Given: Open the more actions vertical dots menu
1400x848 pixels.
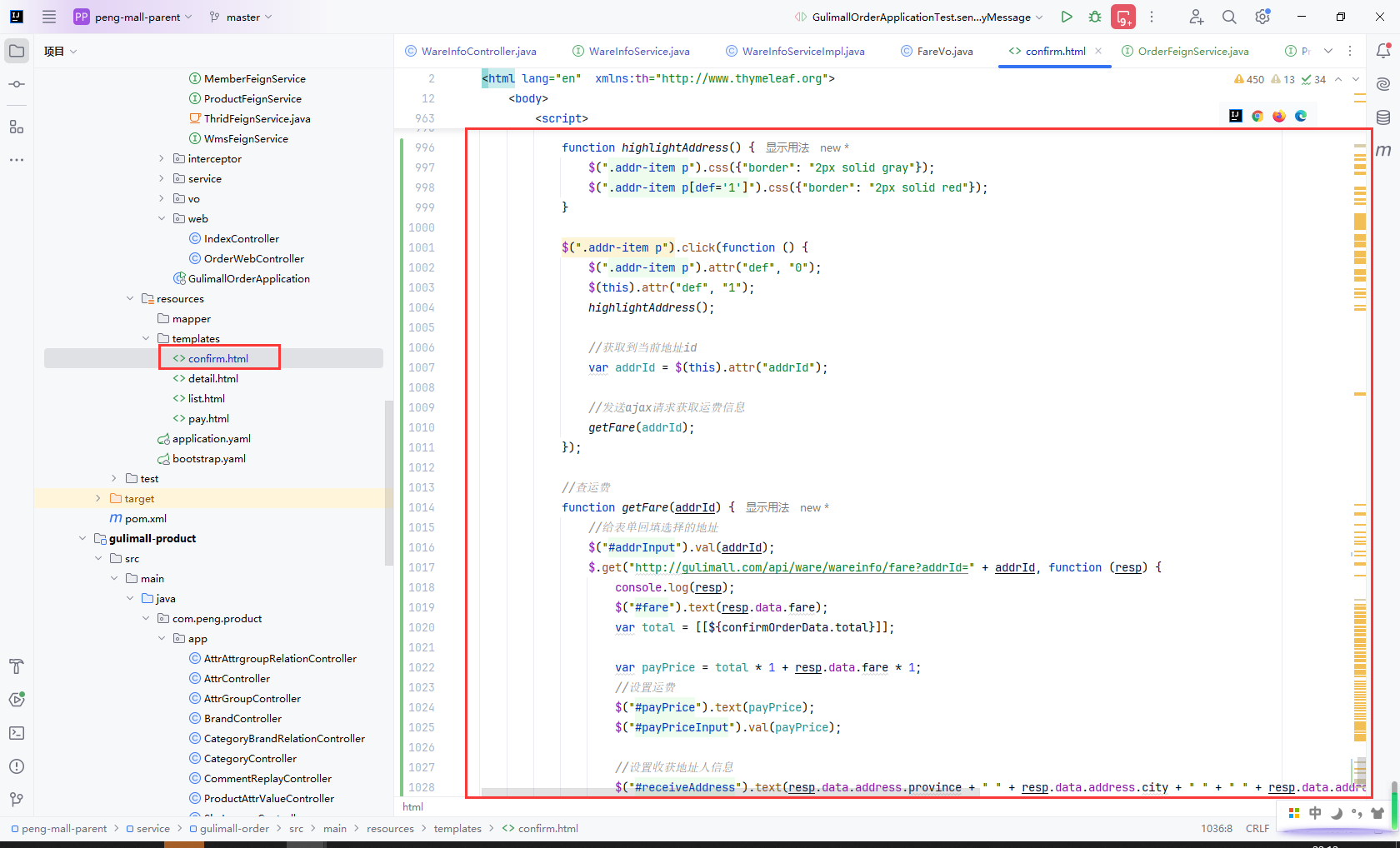Looking at the screenshot, I should click(1152, 17).
